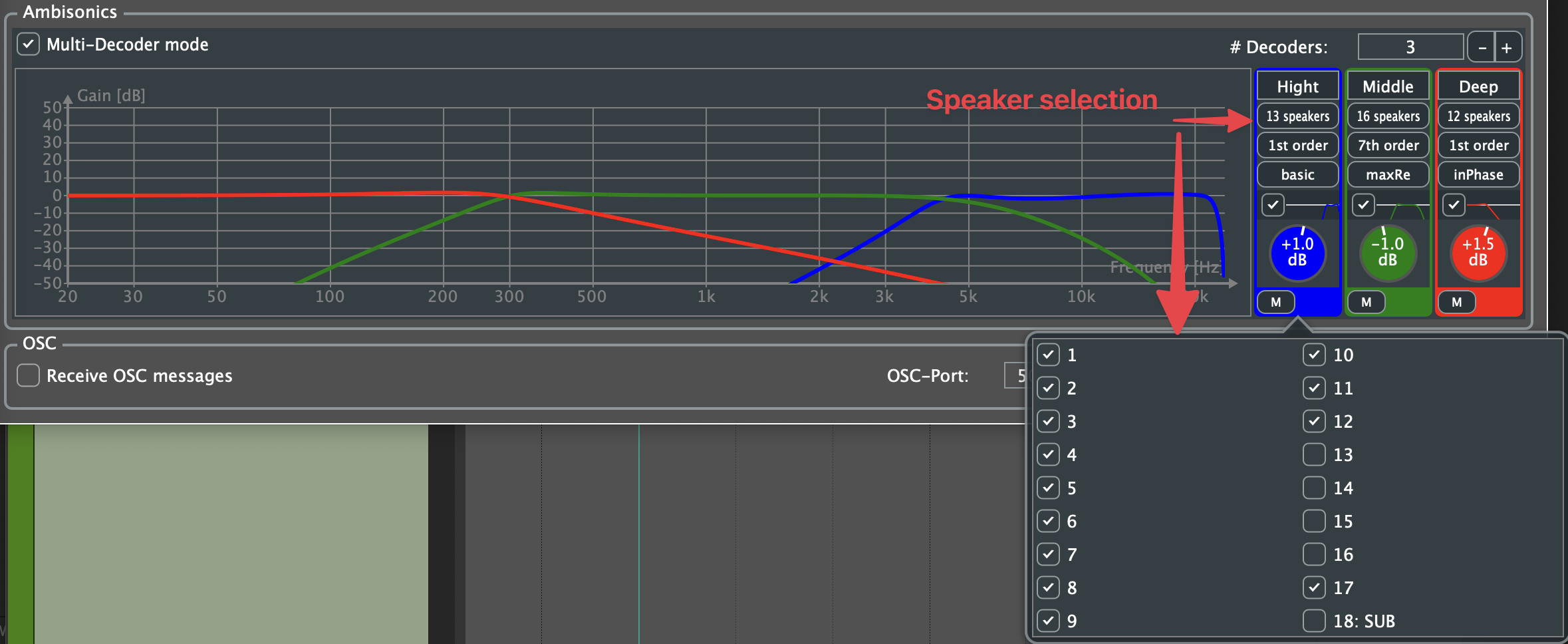Click the inPhase weighting button

click(x=1478, y=175)
